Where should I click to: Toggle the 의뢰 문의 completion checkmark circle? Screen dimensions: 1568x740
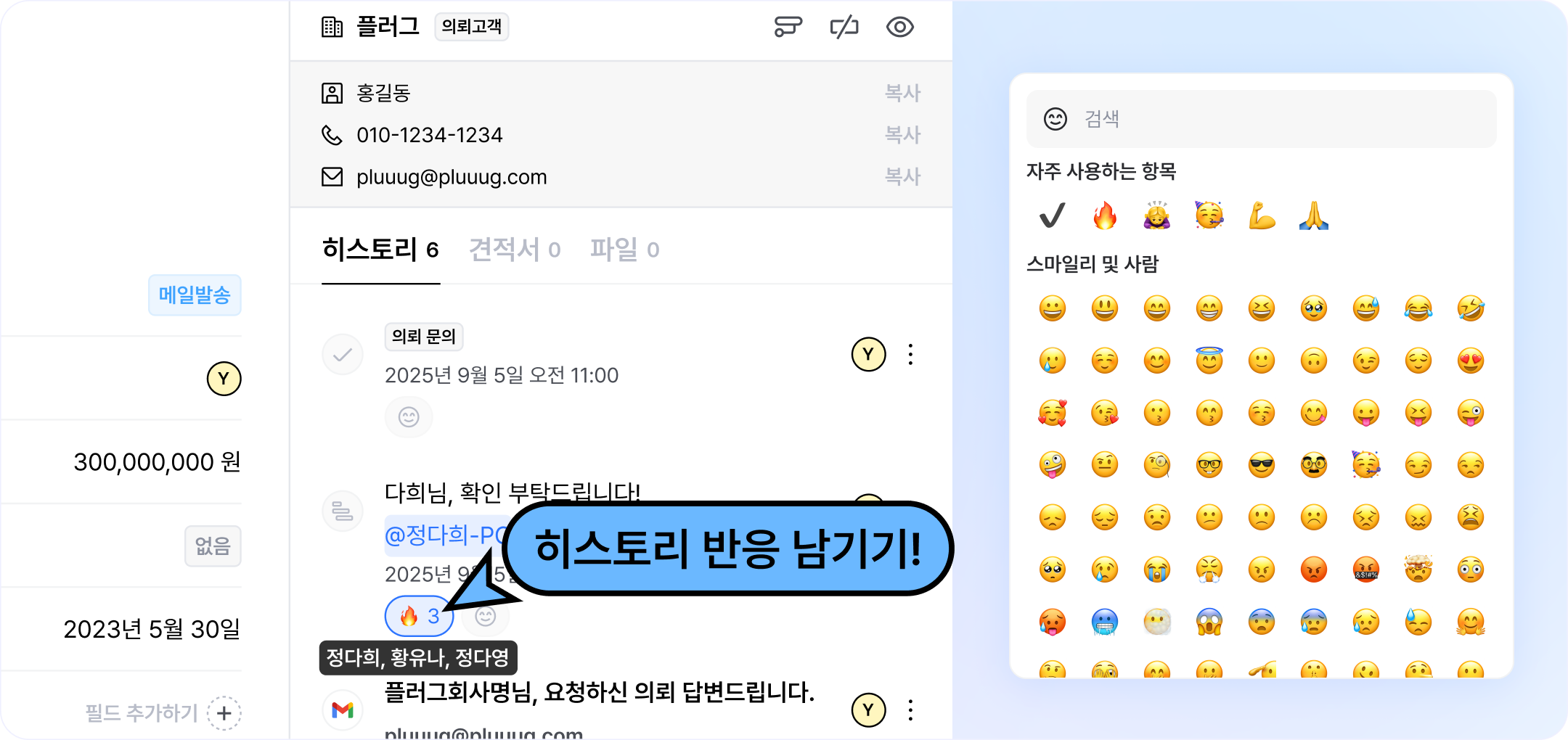(x=343, y=354)
